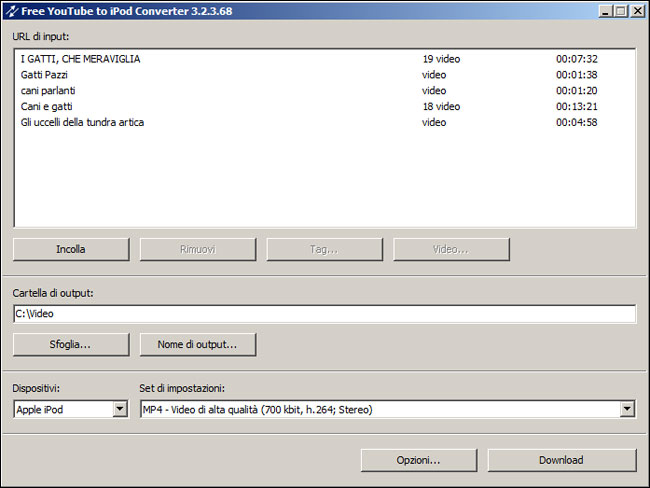Click the Rimuovi button
Screen dimensions: 650x488
click(197, 249)
